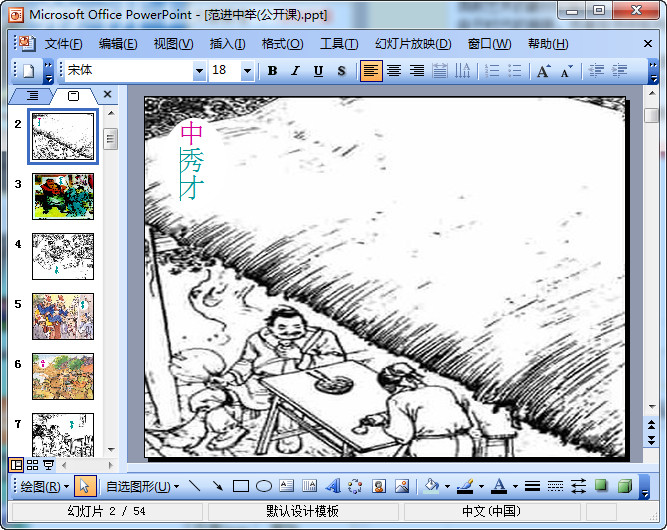Select slide 6 thumbnail
The height and width of the screenshot is (530, 667).
pyautogui.click(x=63, y=376)
